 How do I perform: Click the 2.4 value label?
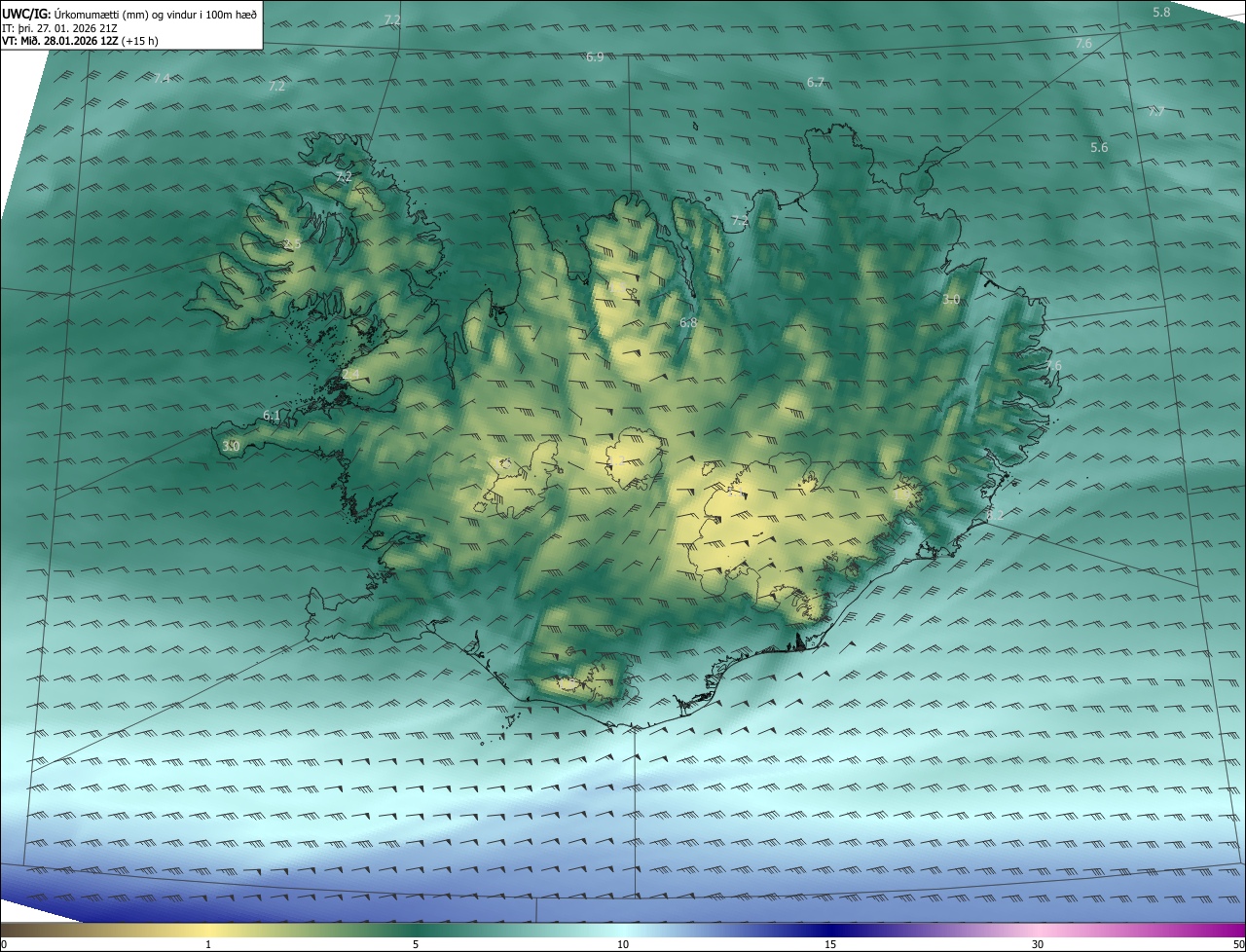(x=350, y=374)
